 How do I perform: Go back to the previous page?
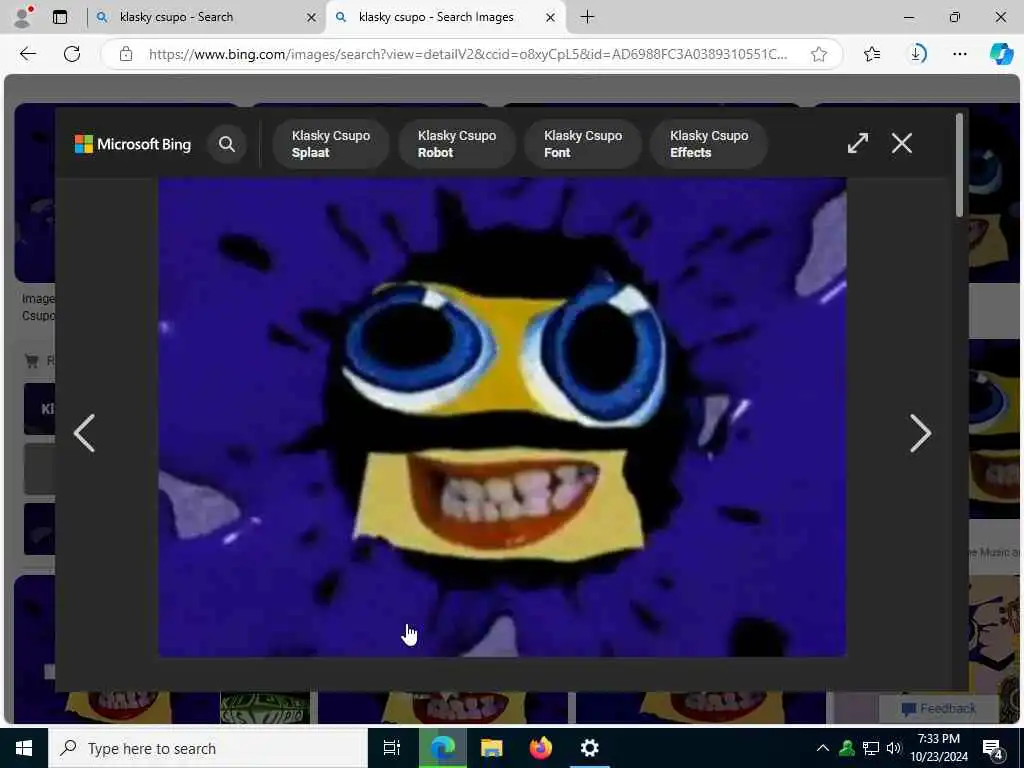(x=28, y=54)
